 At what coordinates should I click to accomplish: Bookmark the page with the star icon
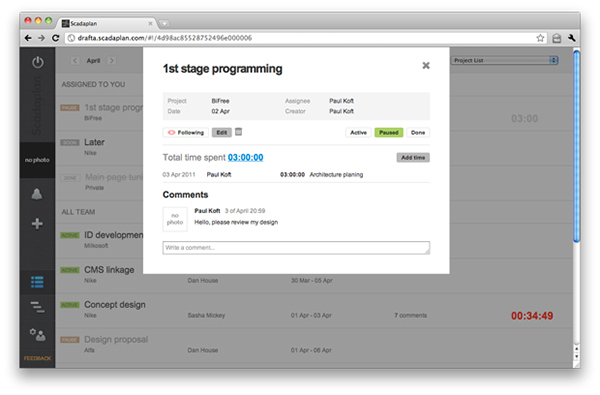[x=540, y=38]
